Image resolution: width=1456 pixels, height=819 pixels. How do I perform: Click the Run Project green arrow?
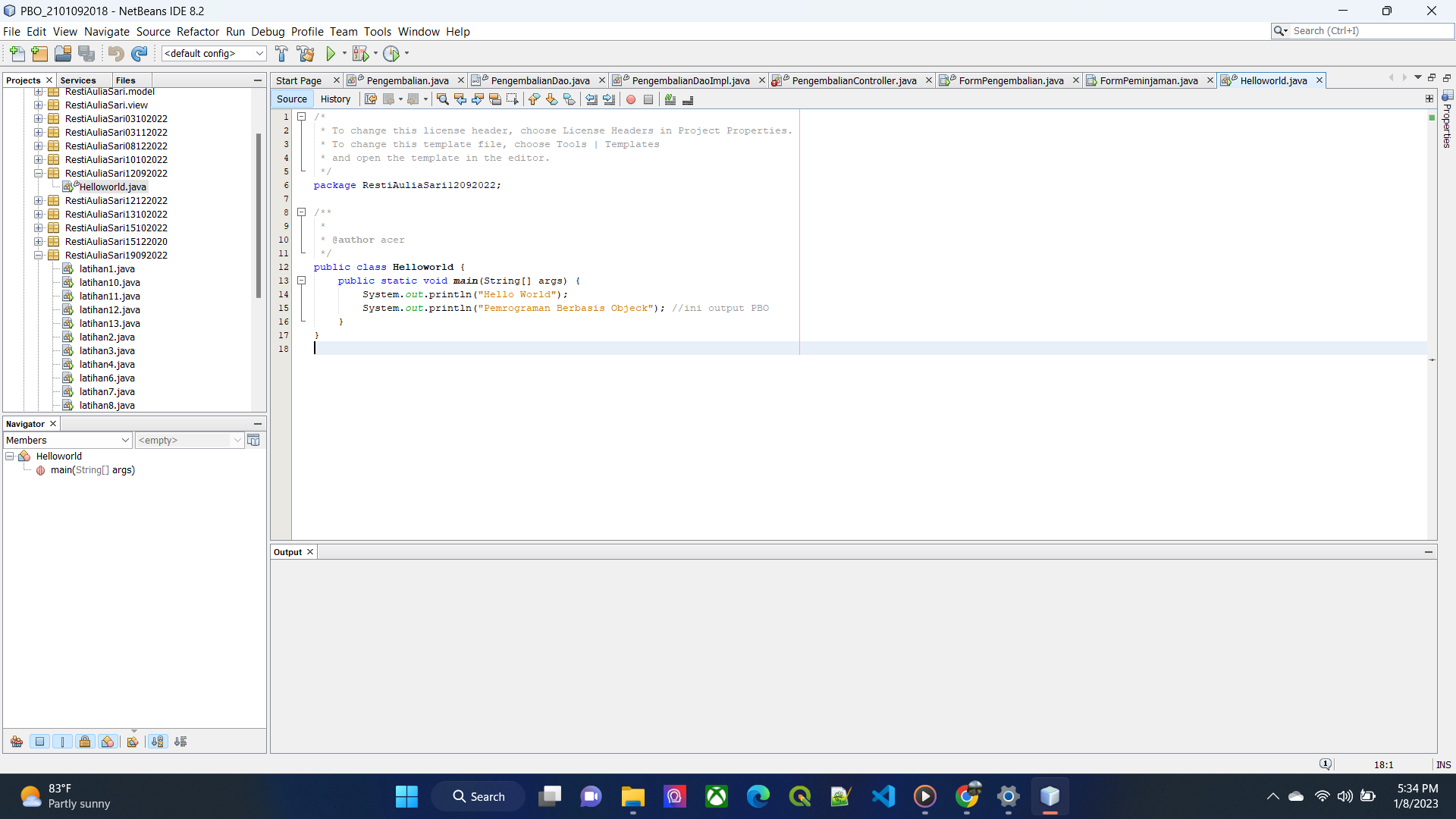[x=331, y=54]
